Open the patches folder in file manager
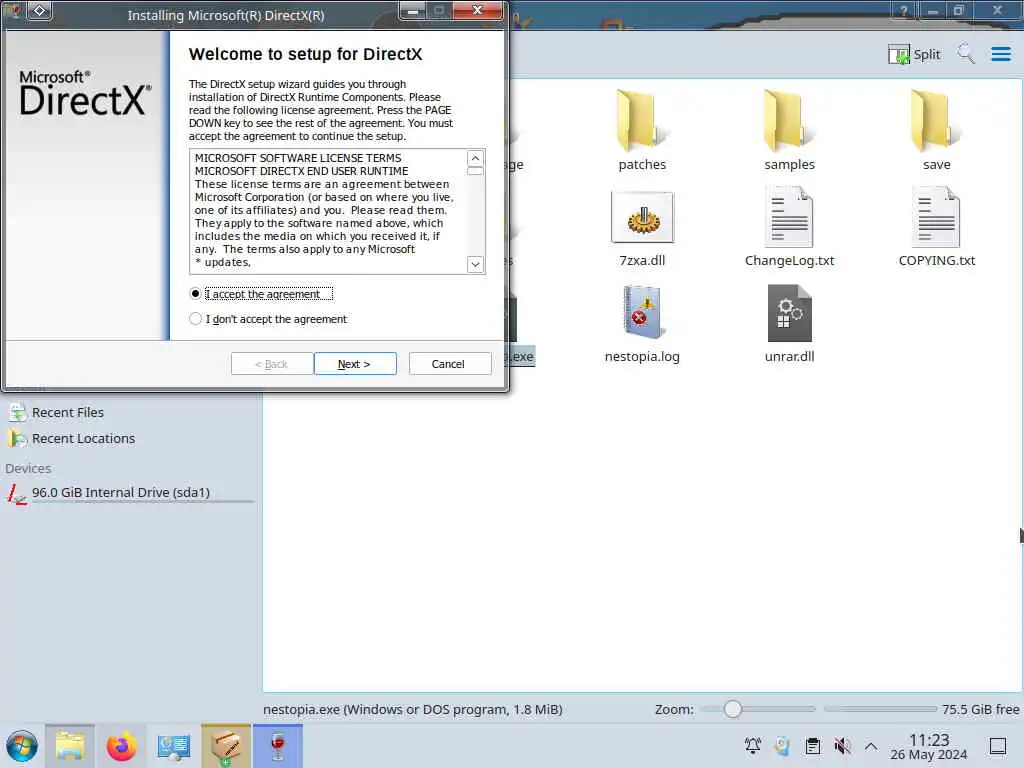 (x=641, y=130)
